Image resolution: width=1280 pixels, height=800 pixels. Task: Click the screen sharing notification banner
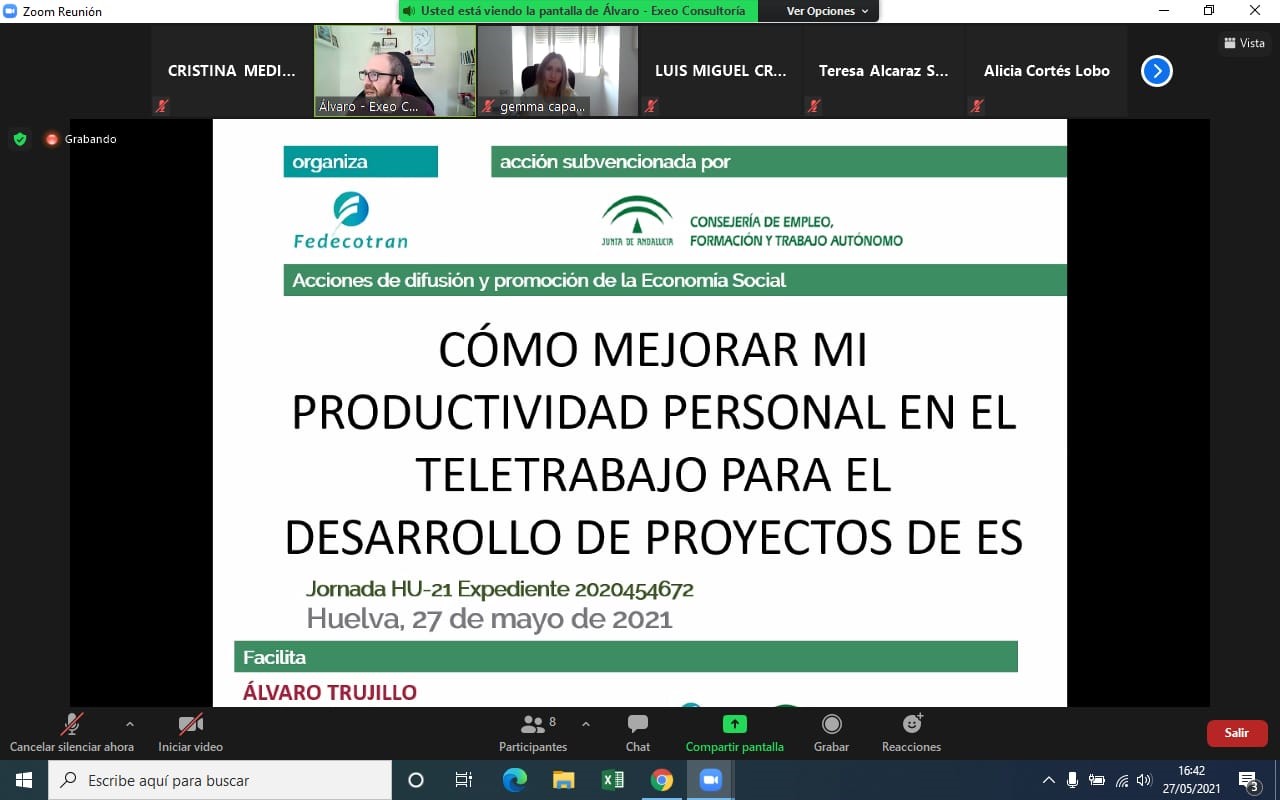click(578, 11)
